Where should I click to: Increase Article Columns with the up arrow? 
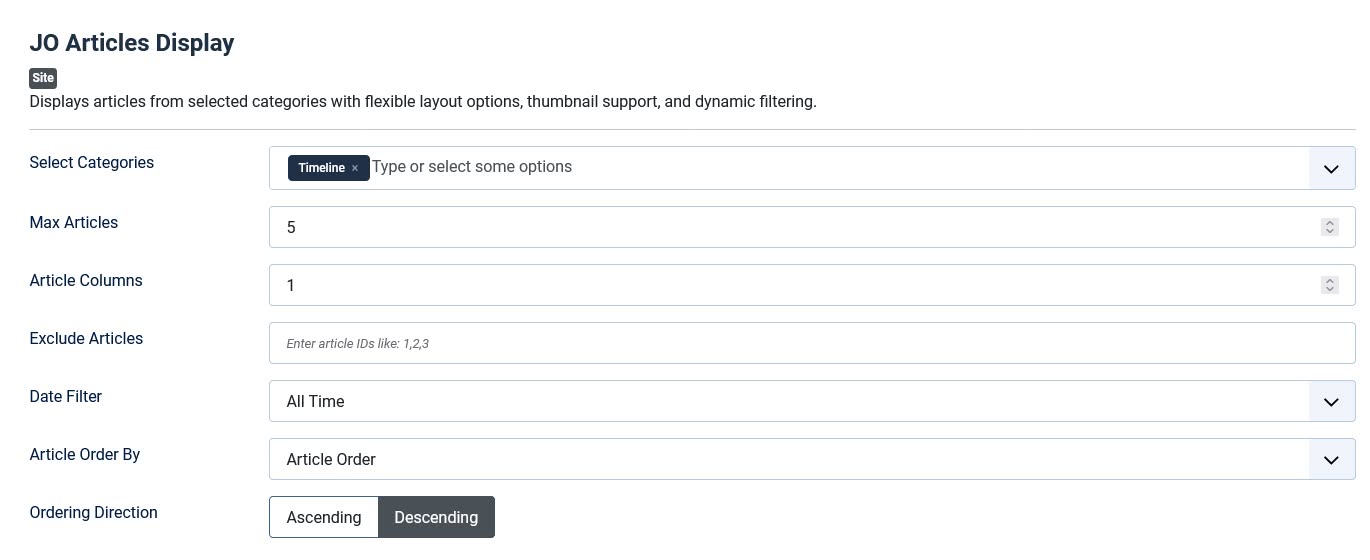pyautogui.click(x=1330, y=281)
